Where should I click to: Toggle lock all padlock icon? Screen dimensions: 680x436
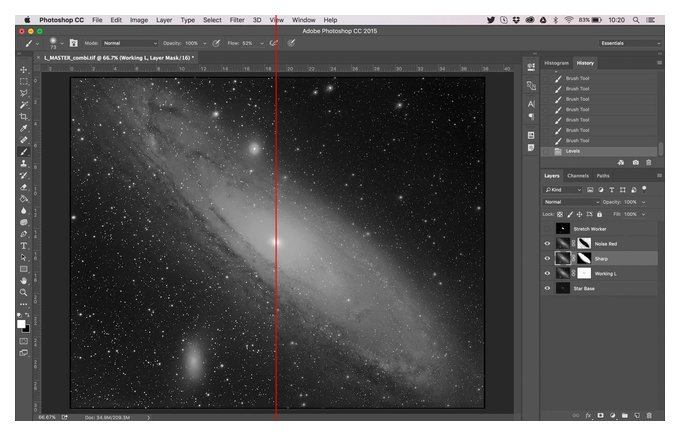[x=599, y=214]
